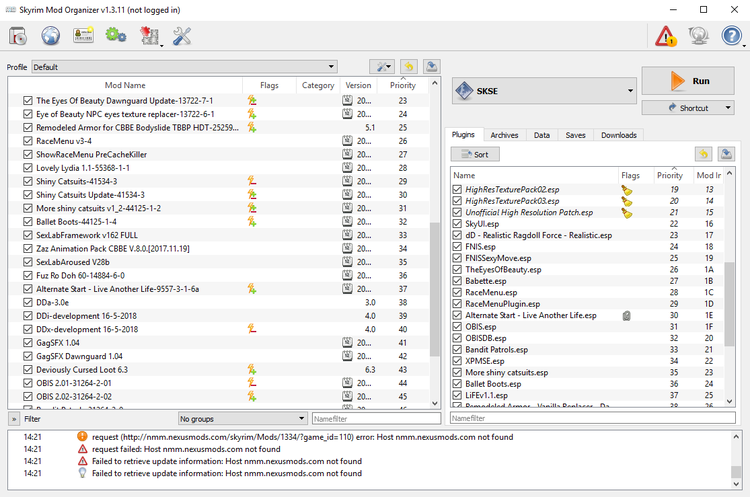
Task: Toggle SexLabFramework v162 FULL checkbox
Action: coord(28,235)
